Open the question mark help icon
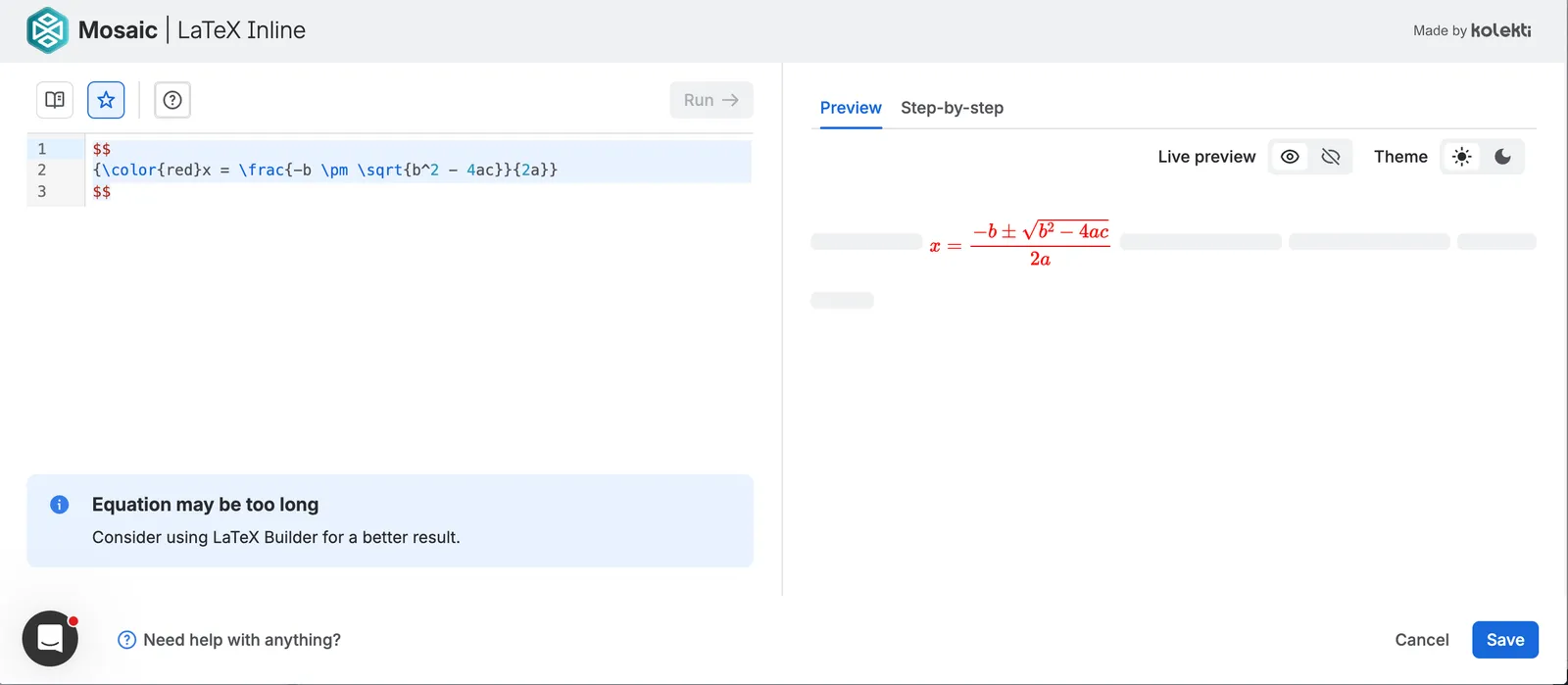This screenshot has height=685, width=1568. 172,100
